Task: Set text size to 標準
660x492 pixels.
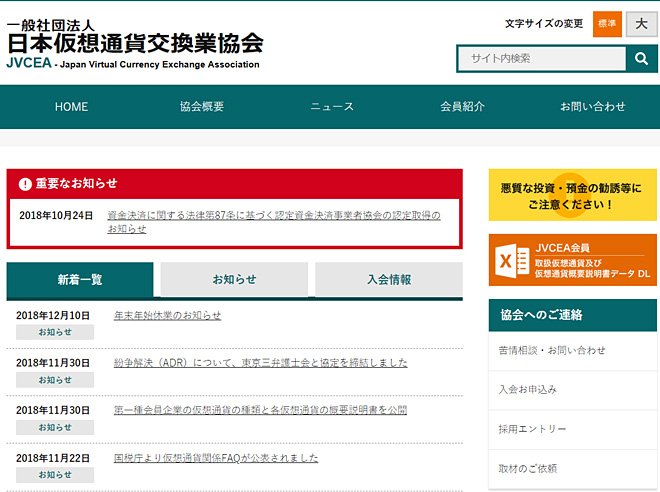Action: (x=607, y=24)
